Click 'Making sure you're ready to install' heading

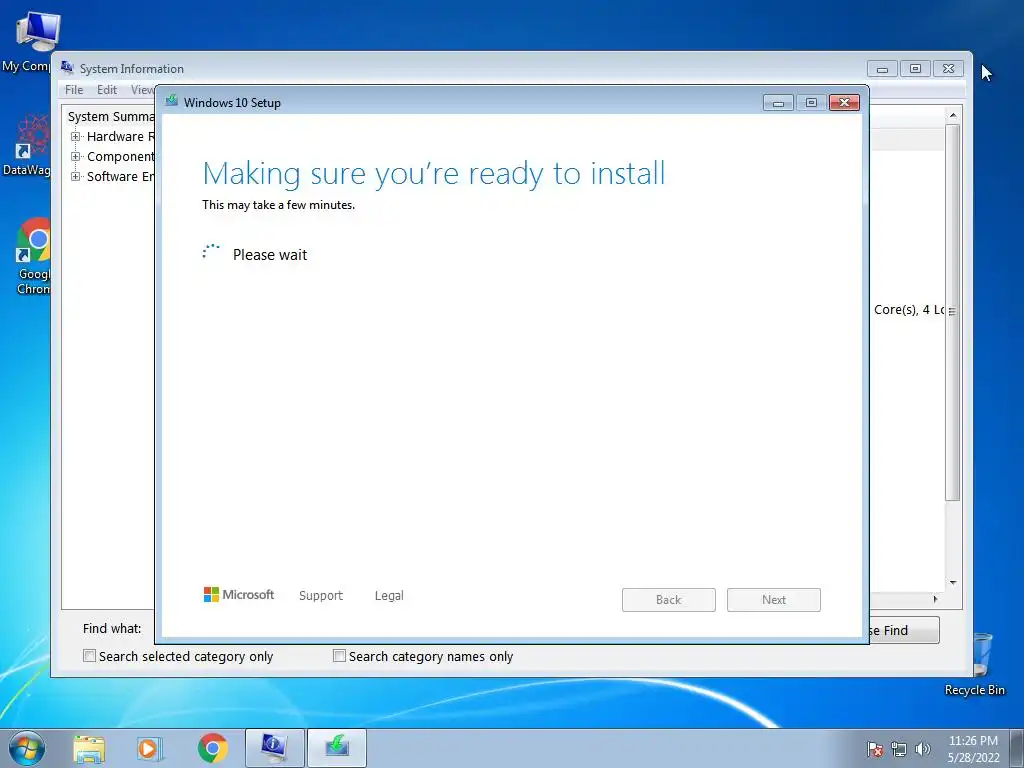(x=434, y=174)
